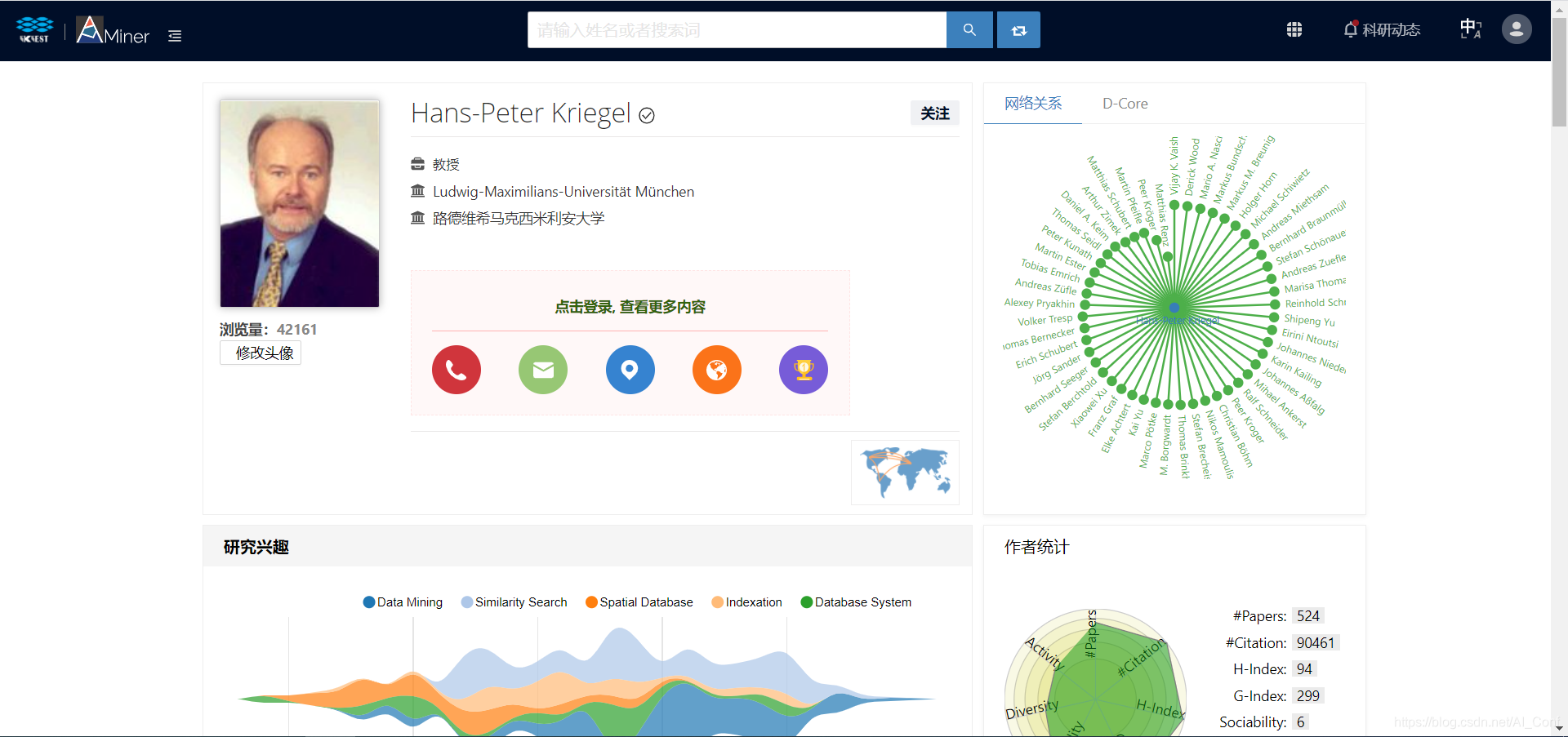Toggle Similarity Search legend item
Viewport: 1568px width, 737px height.
tap(514, 602)
